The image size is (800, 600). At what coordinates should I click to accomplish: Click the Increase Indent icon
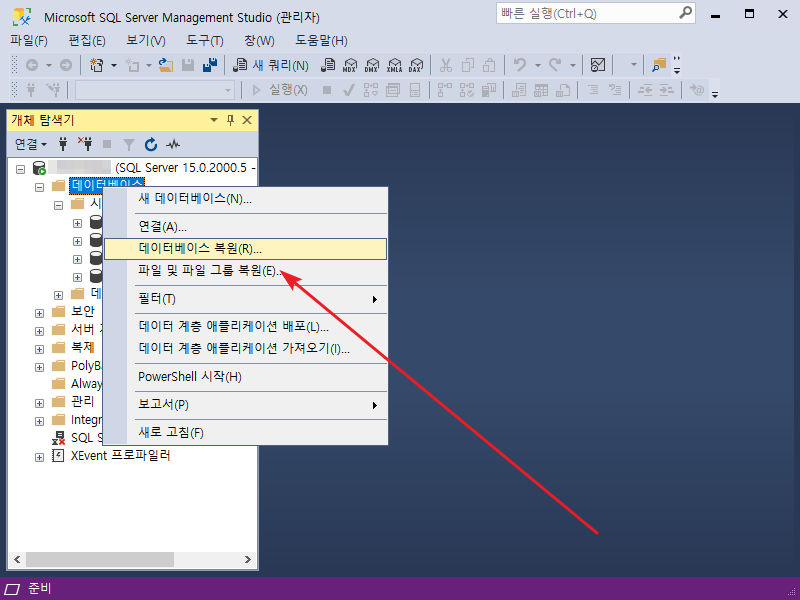click(x=666, y=90)
